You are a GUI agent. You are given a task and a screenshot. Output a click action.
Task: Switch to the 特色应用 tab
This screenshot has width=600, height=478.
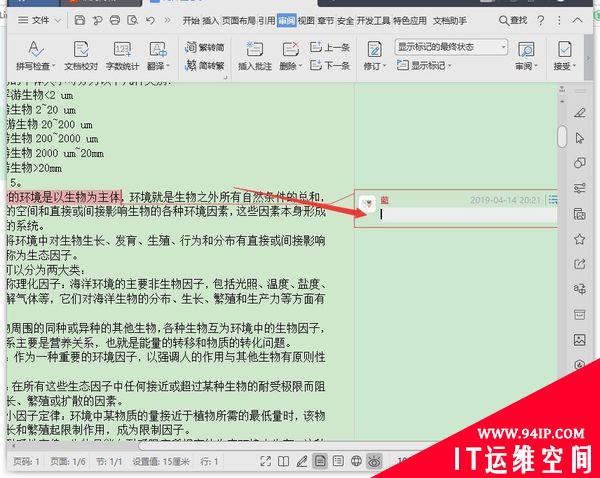[x=410, y=21]
